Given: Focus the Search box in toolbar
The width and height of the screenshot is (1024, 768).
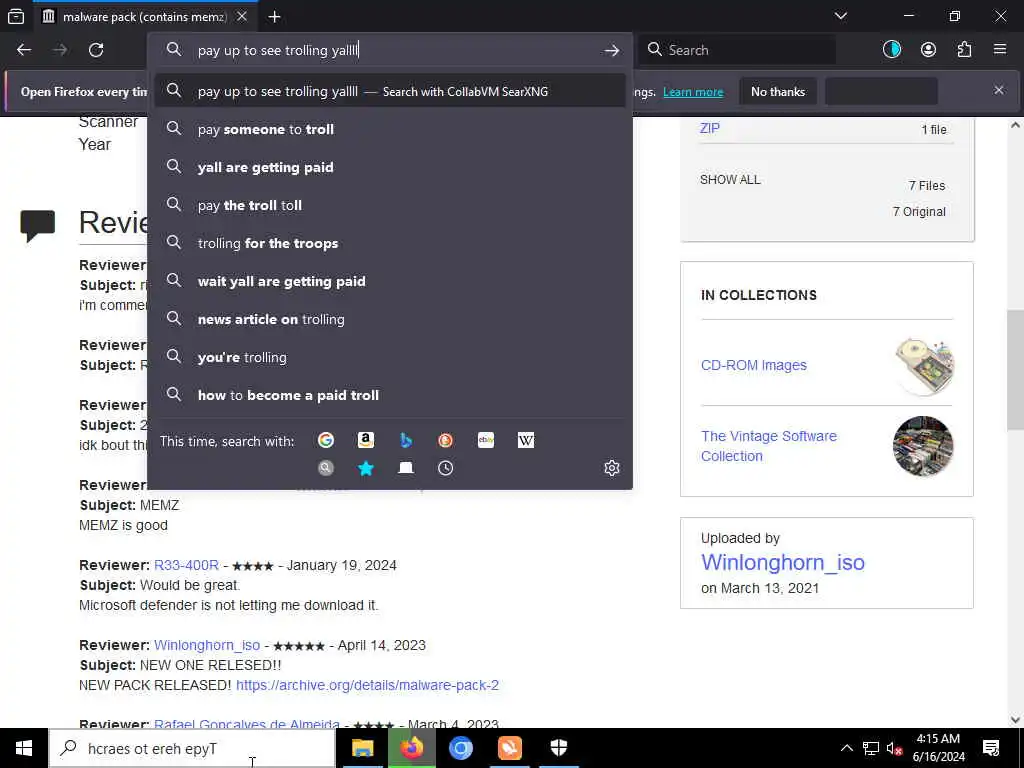Looking at the screenshot, I should point(738,50).
